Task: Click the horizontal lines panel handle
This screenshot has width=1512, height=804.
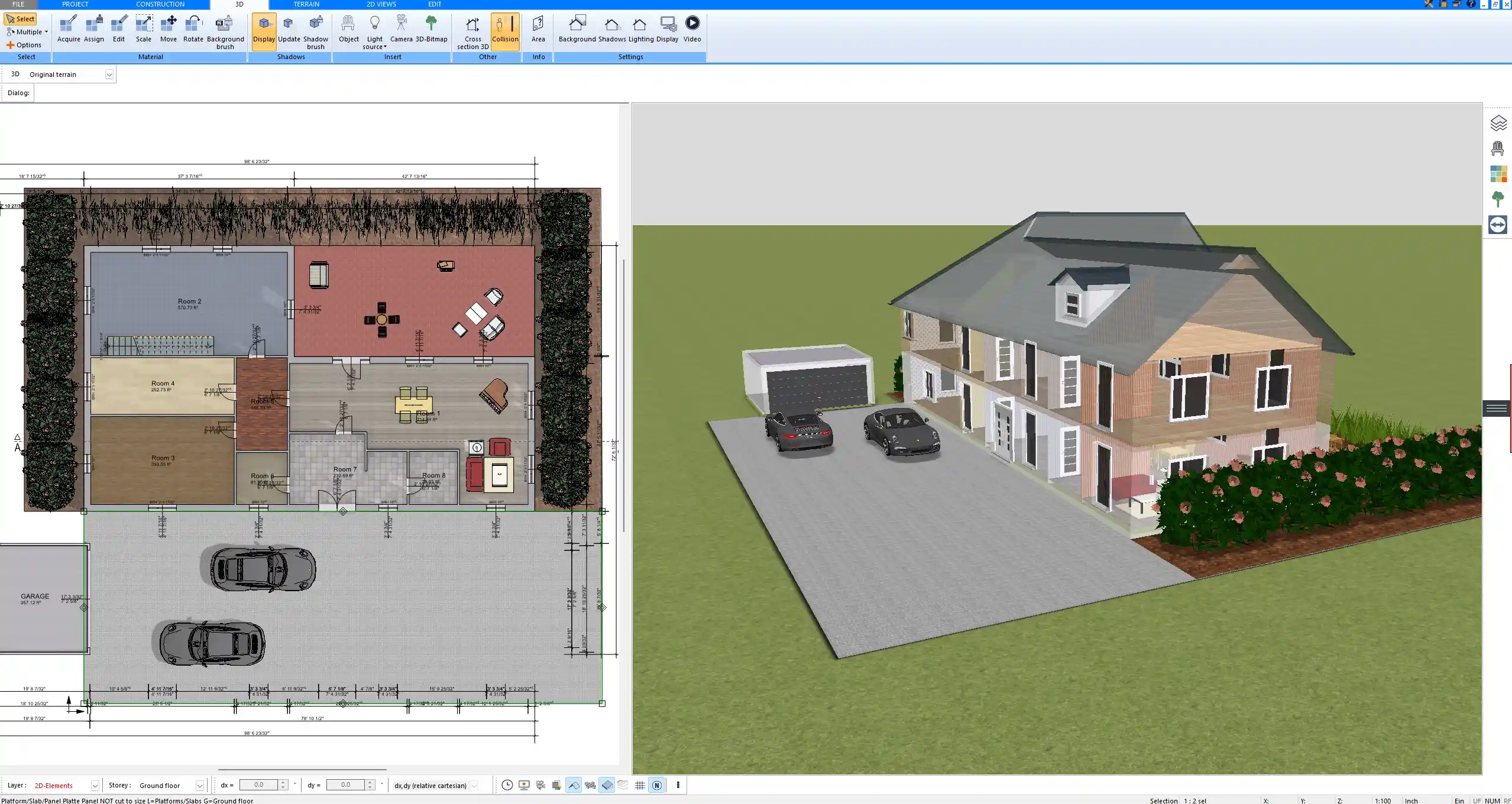Action: 1497,409
